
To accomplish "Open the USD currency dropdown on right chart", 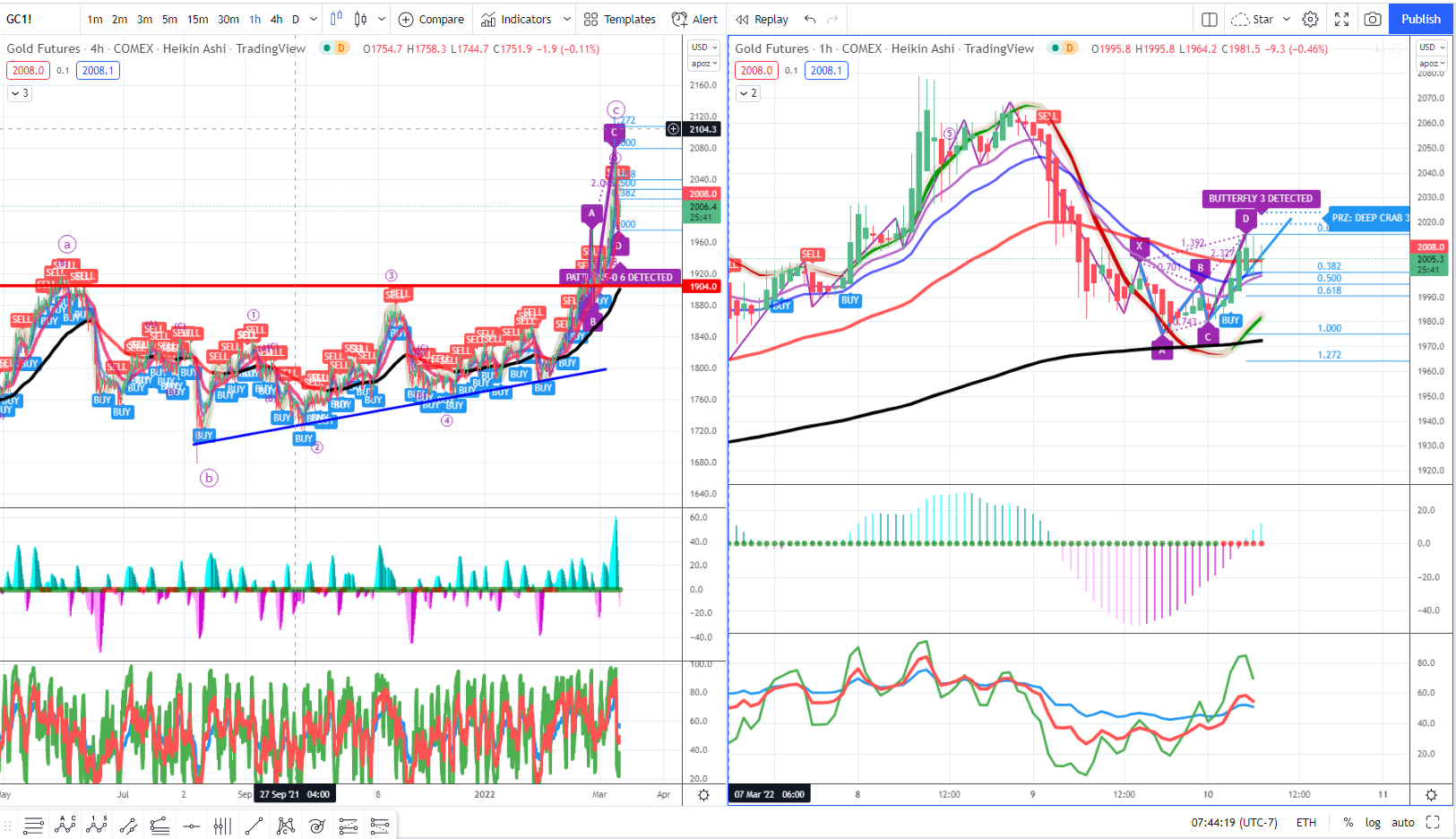I will pos(1432,48).
